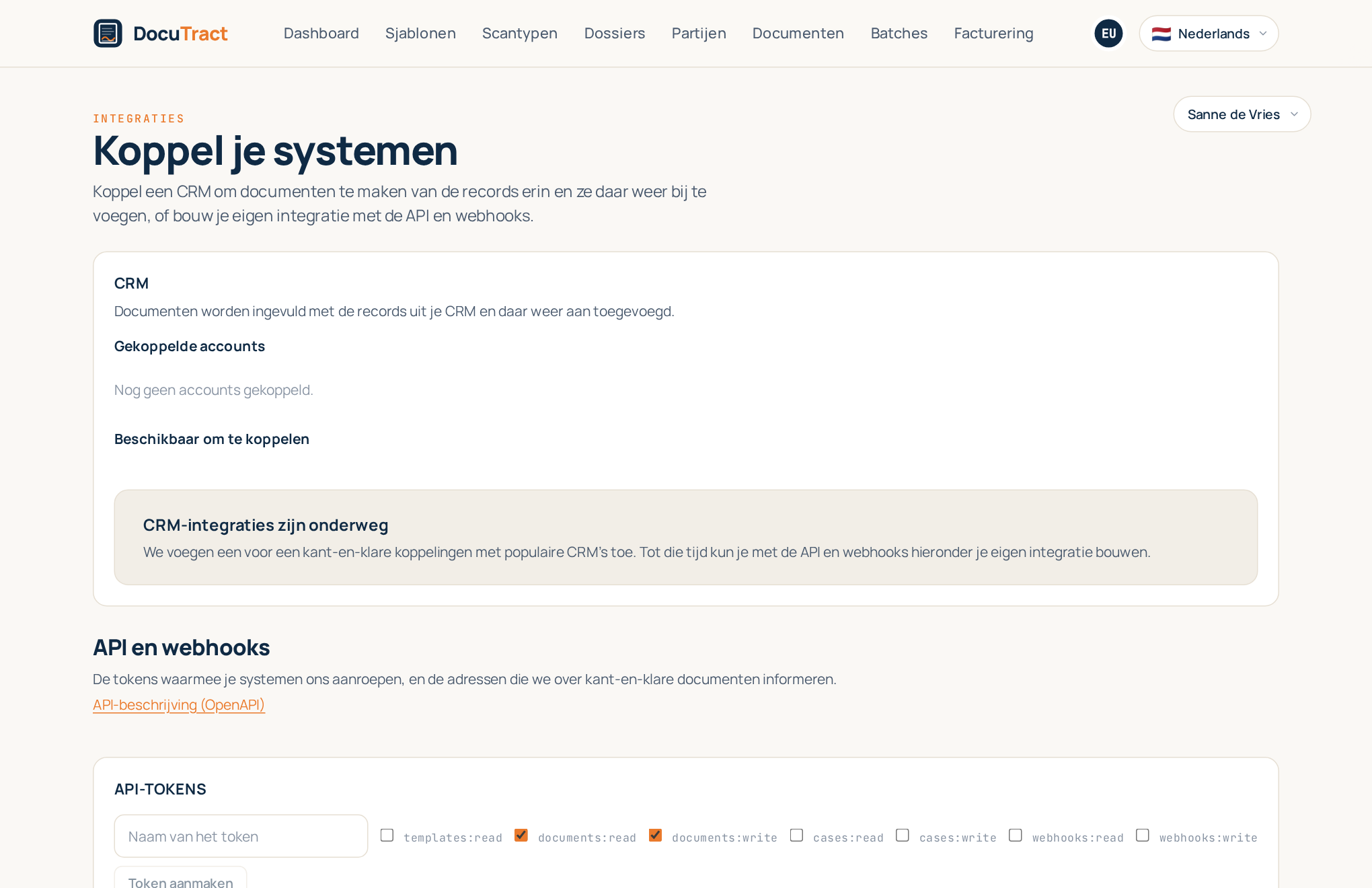1372x888 pixels.
Task: Click the 'Gekoppelde accounts' subheading
Action: [x=190, y=346]
